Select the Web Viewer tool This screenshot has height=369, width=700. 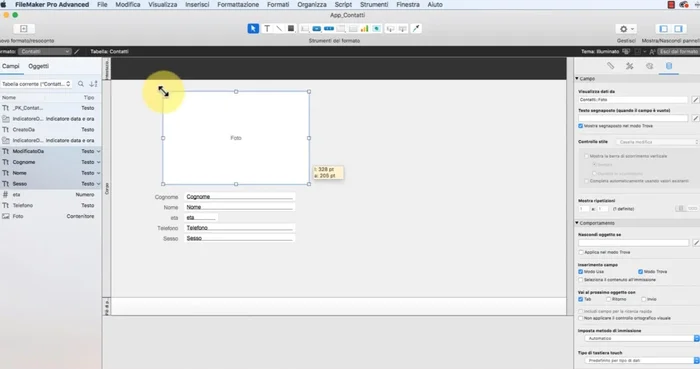376,29
